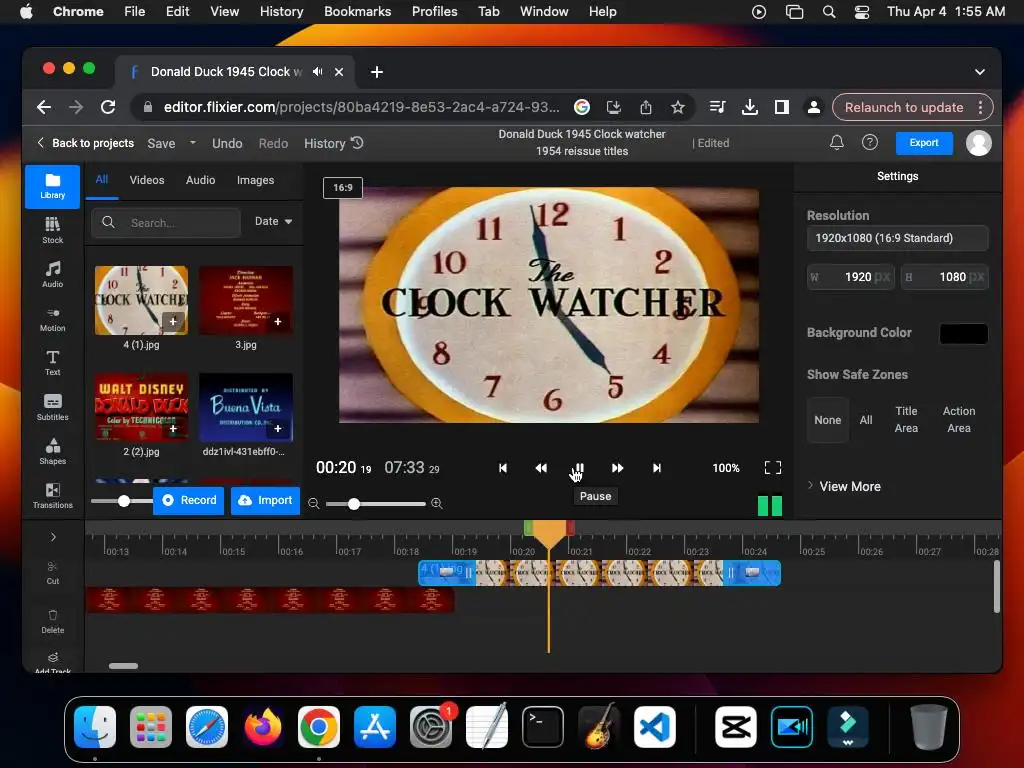The width and height of the screenshot is (1024, 768).
Task: Open Finder from the dock
Action: [95, 727]
